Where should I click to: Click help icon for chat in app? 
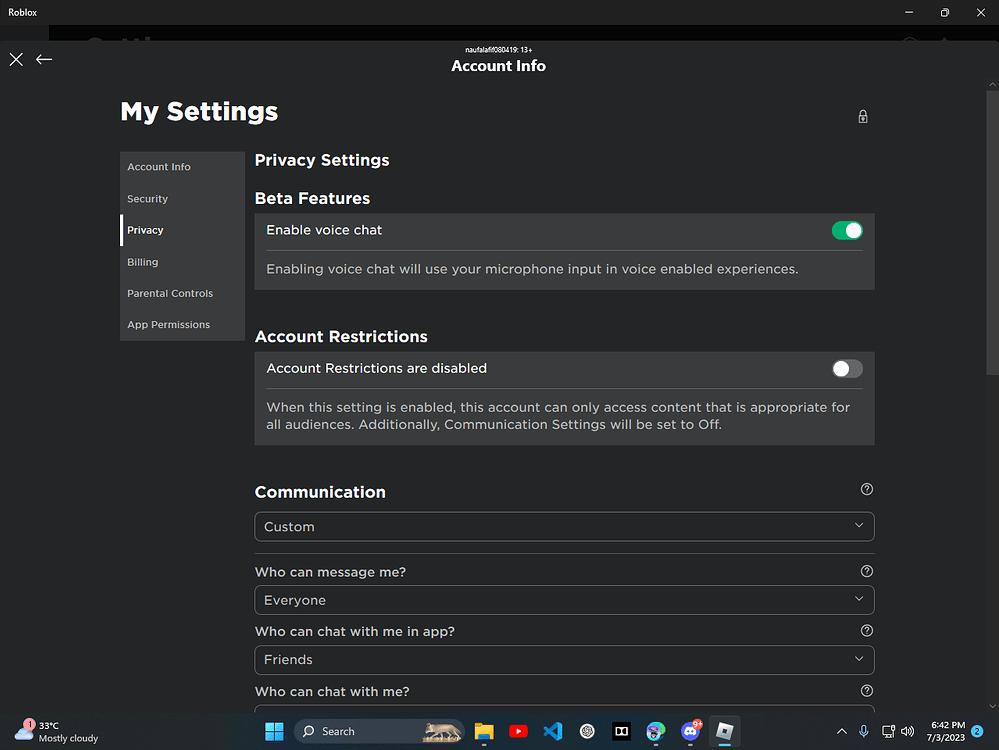866,631
